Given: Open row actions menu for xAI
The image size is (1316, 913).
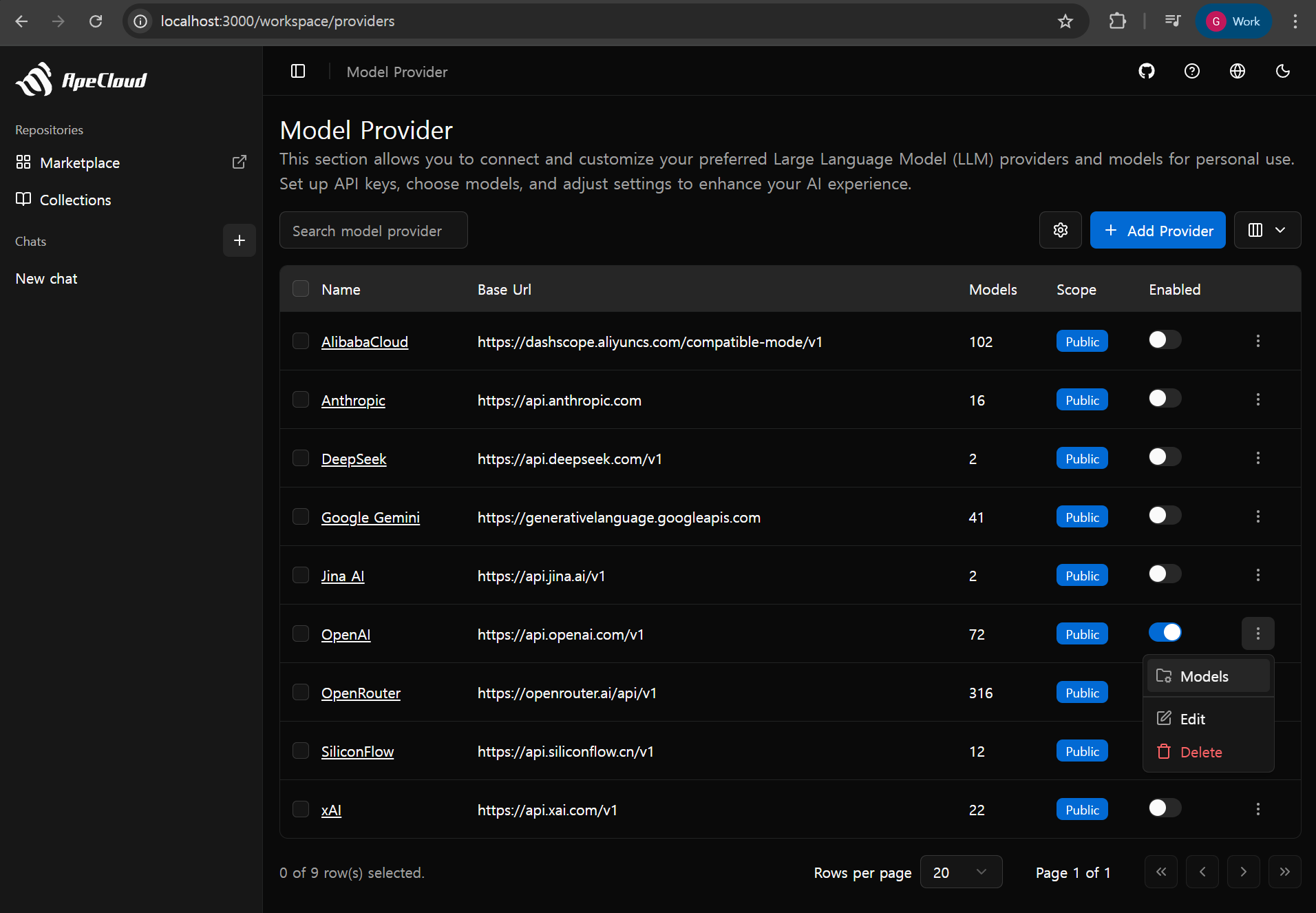Looking at the screenshot, I should [1258, 809].
